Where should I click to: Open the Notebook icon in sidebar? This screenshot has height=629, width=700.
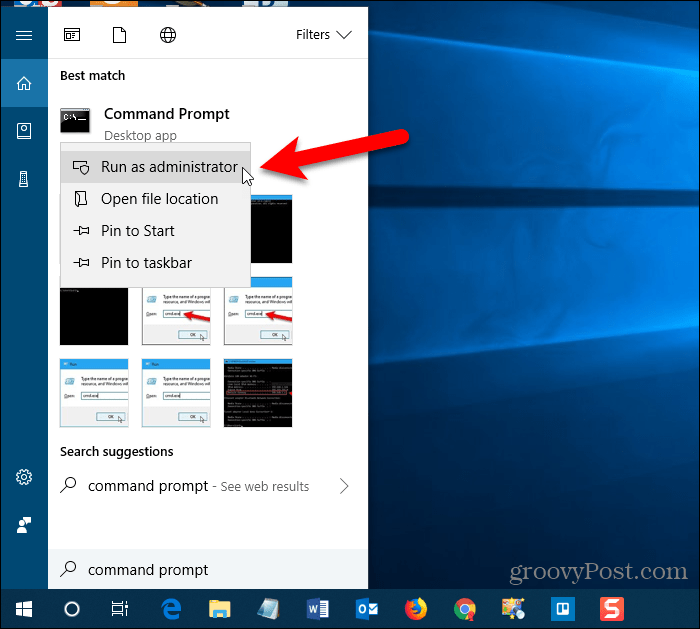coord(24,131)
